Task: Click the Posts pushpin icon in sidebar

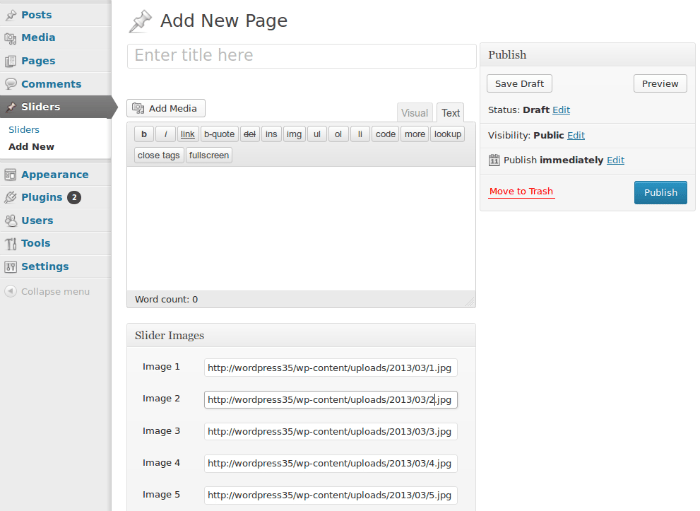Action: (x=11, y=15)
